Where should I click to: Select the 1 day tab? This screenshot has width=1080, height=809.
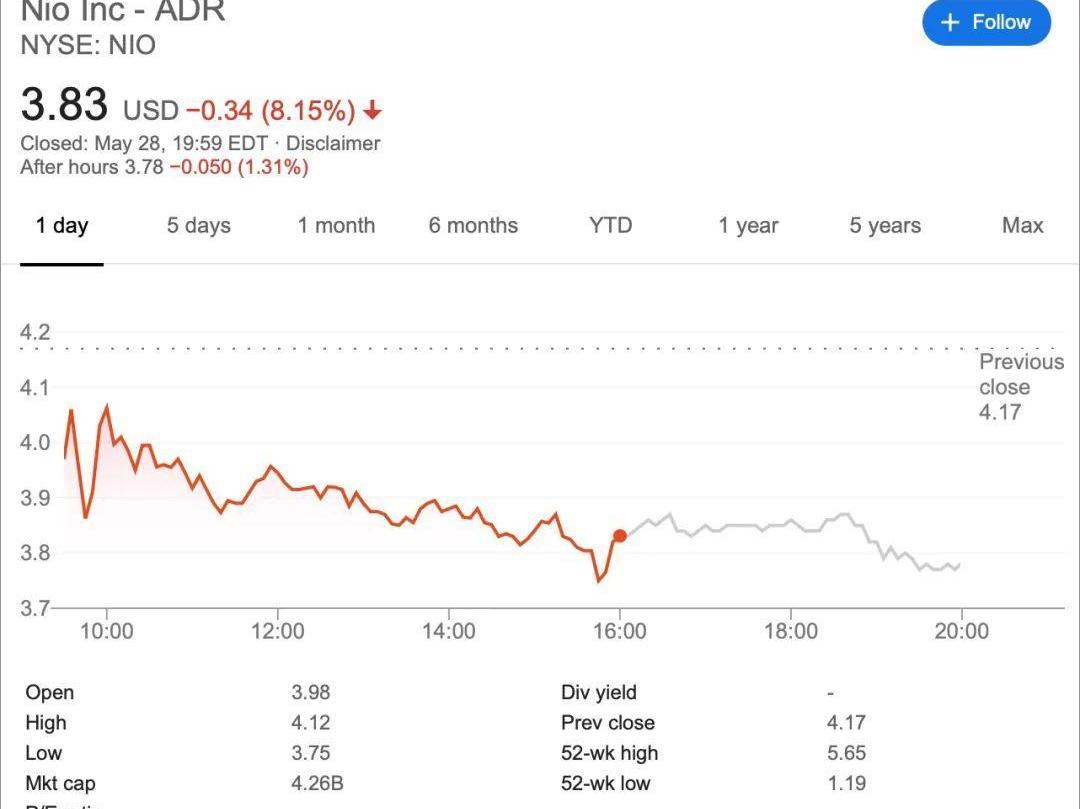(62, 226)
